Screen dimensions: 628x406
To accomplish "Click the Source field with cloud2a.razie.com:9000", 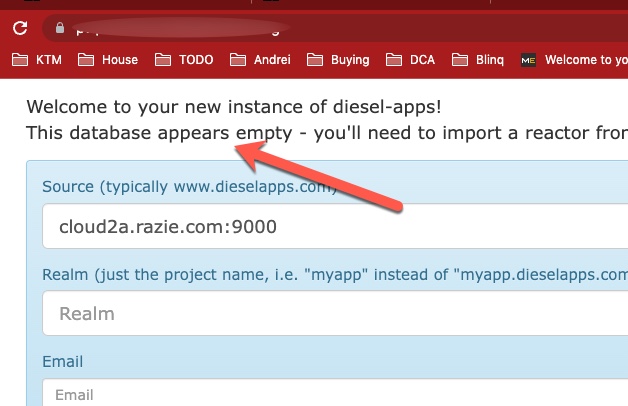I will (x=335, y=226).
